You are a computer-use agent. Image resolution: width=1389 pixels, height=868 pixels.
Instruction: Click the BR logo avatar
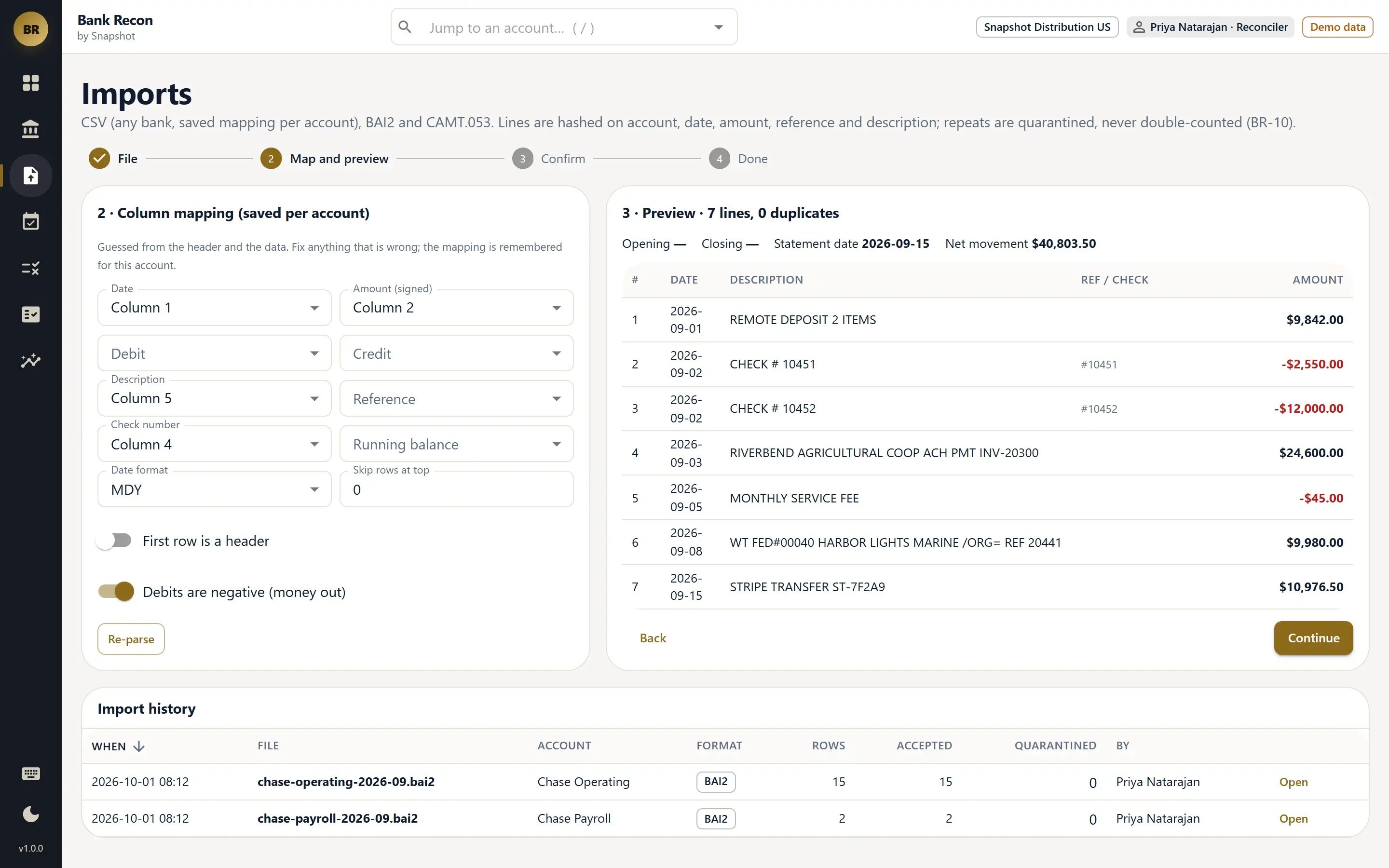(x=30, y=29)
